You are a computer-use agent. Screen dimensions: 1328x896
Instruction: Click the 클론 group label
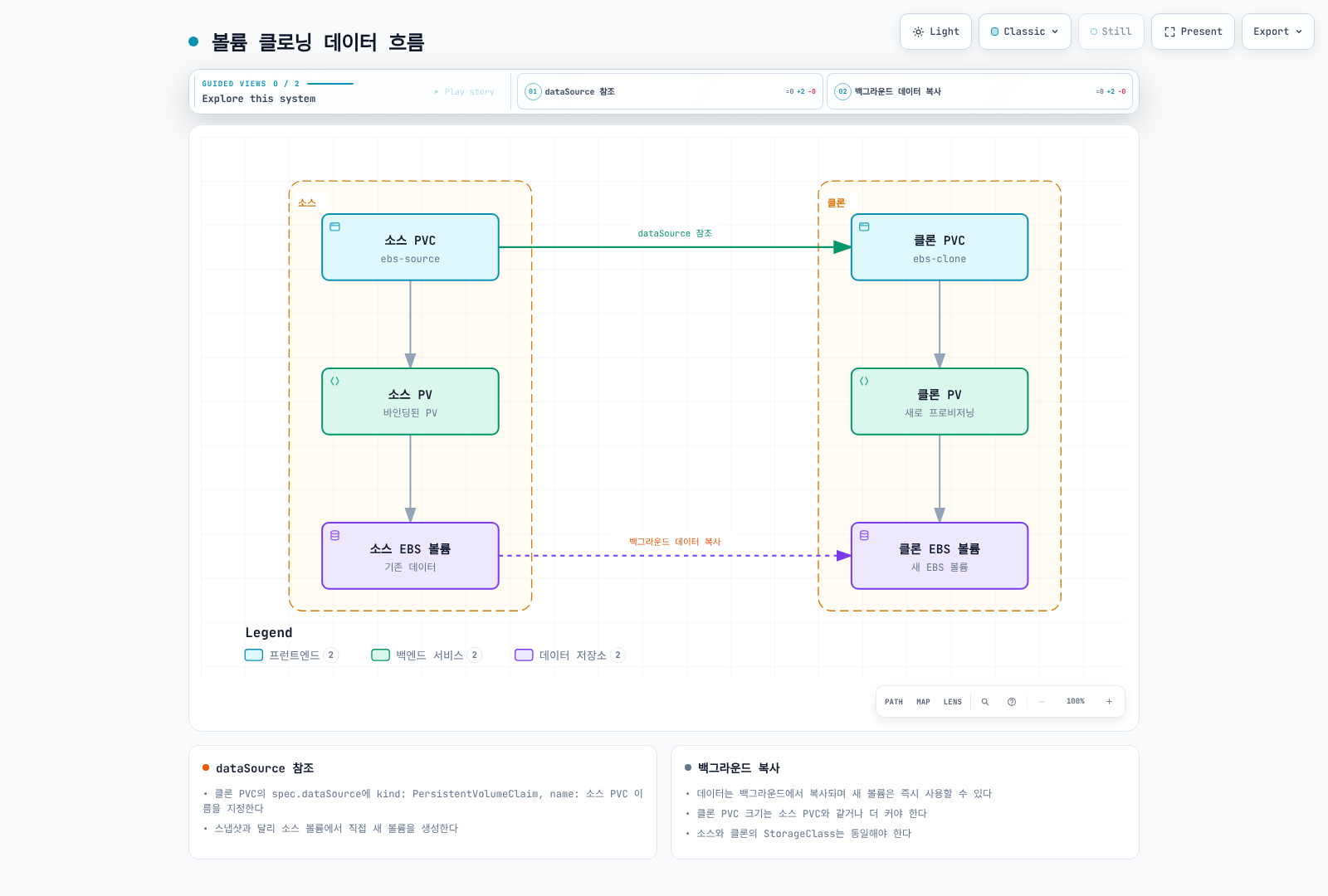tap(836, 202)
